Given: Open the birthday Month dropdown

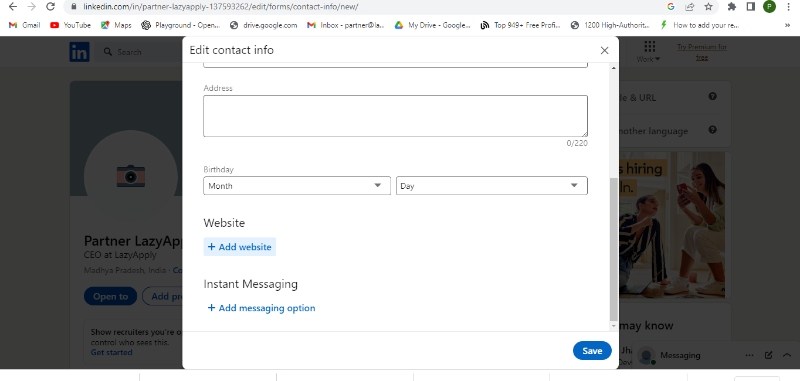Looking at the screenshot, I should point(297,186).
